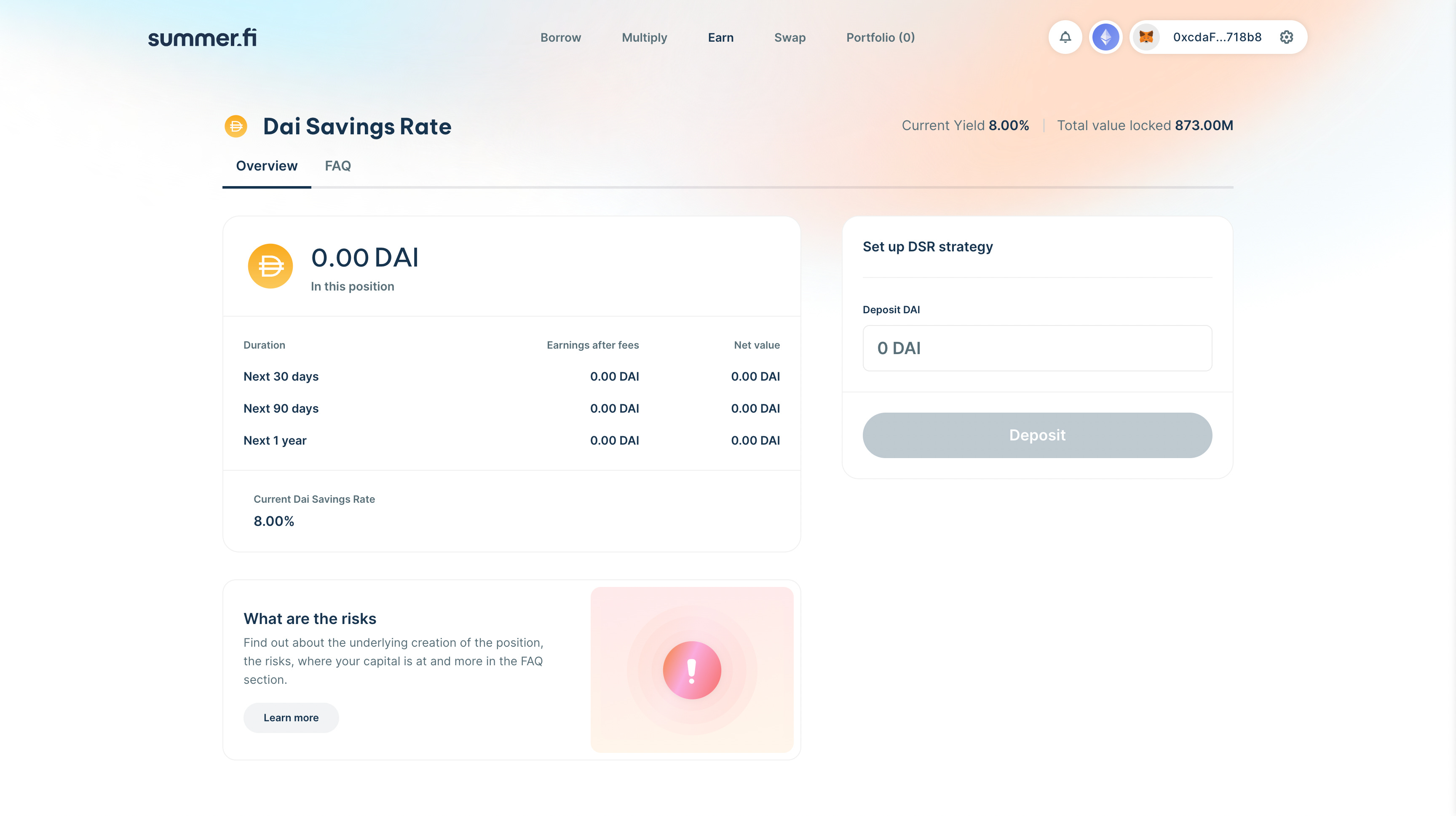The width and height of the screenshot is (1456, 816).
Task: Click the MetaMask fox wallet icon
Action: (x=1146, y=37)
